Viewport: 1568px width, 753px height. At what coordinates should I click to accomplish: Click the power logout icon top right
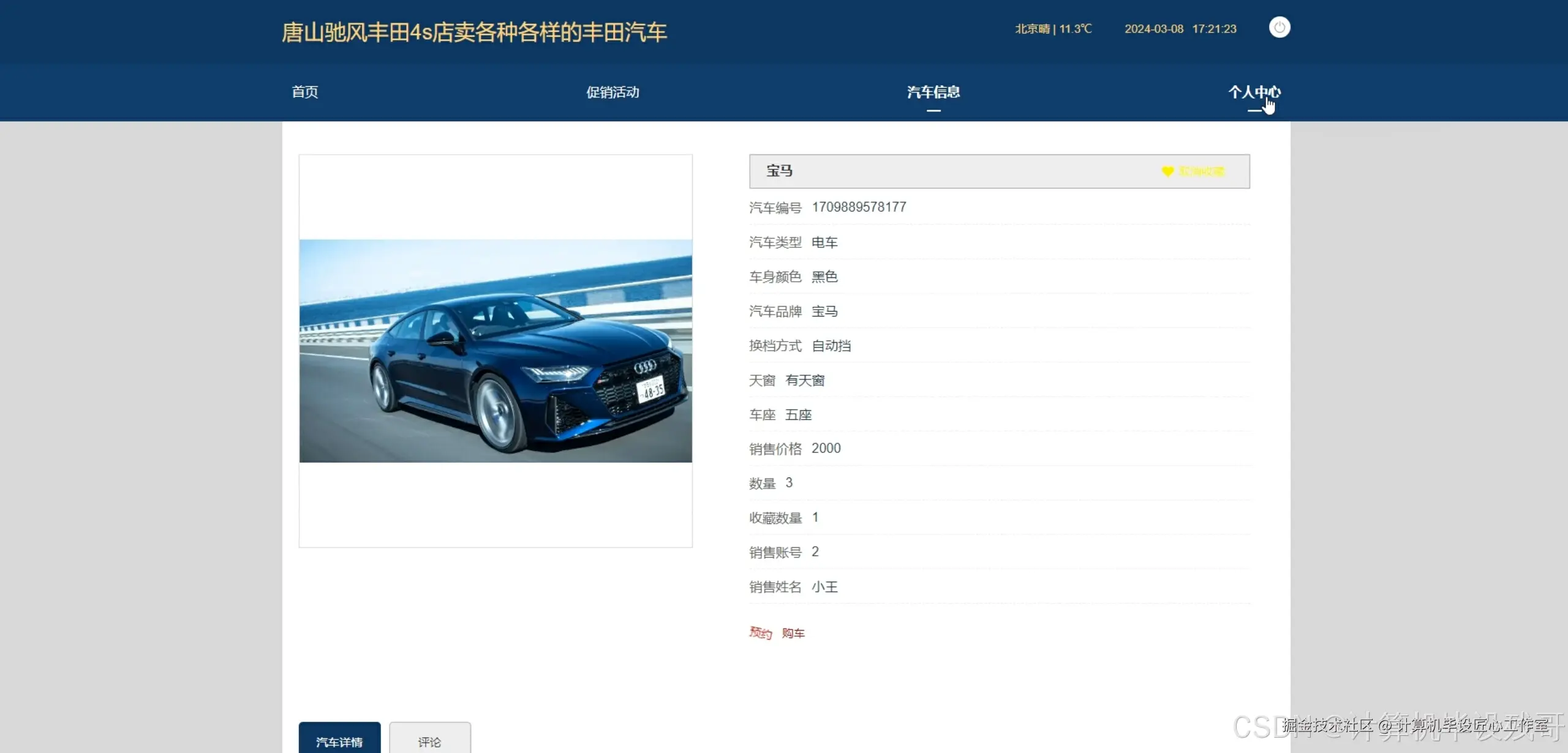coord(1280,28)
